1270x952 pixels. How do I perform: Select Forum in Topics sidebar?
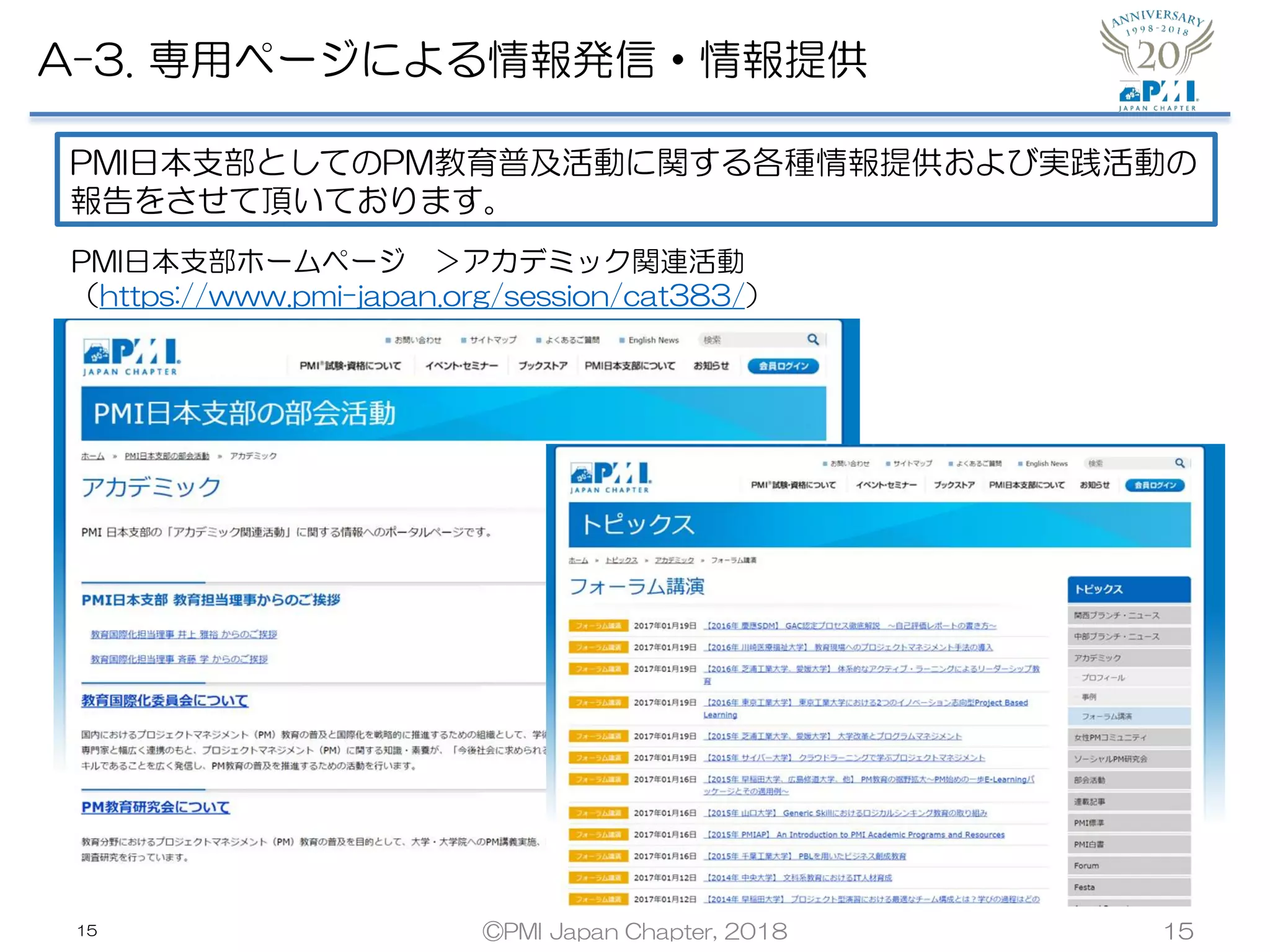[x=1129, y=866]
